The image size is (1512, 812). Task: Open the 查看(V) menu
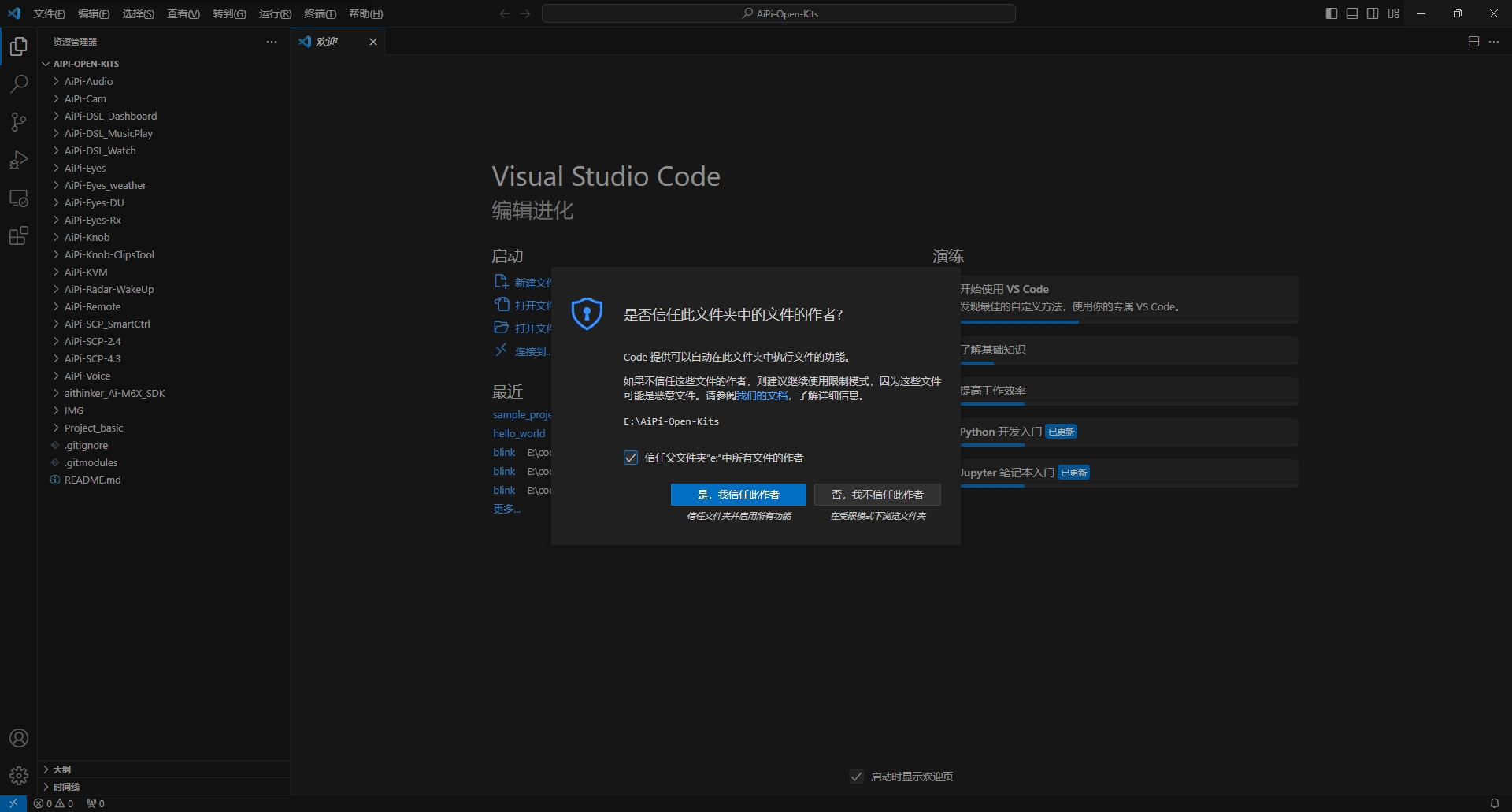pos(183,13)
